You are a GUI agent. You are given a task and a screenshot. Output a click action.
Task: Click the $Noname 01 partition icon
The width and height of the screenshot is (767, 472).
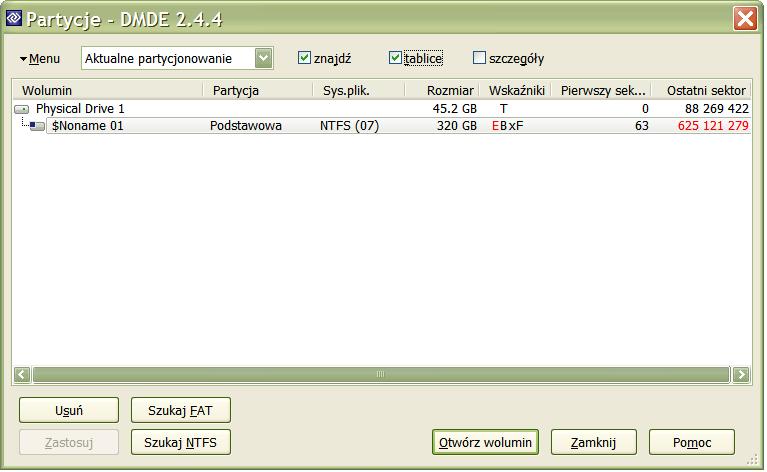(x=37, y=126)
